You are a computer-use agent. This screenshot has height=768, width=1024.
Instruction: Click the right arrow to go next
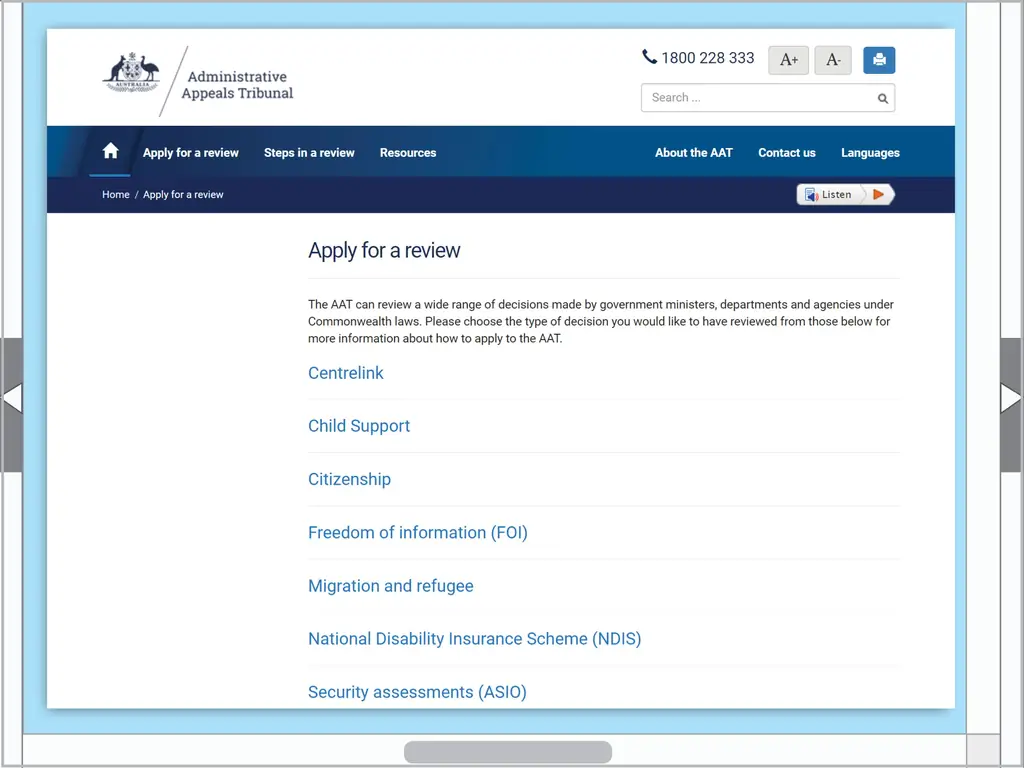coord(1011,399)
